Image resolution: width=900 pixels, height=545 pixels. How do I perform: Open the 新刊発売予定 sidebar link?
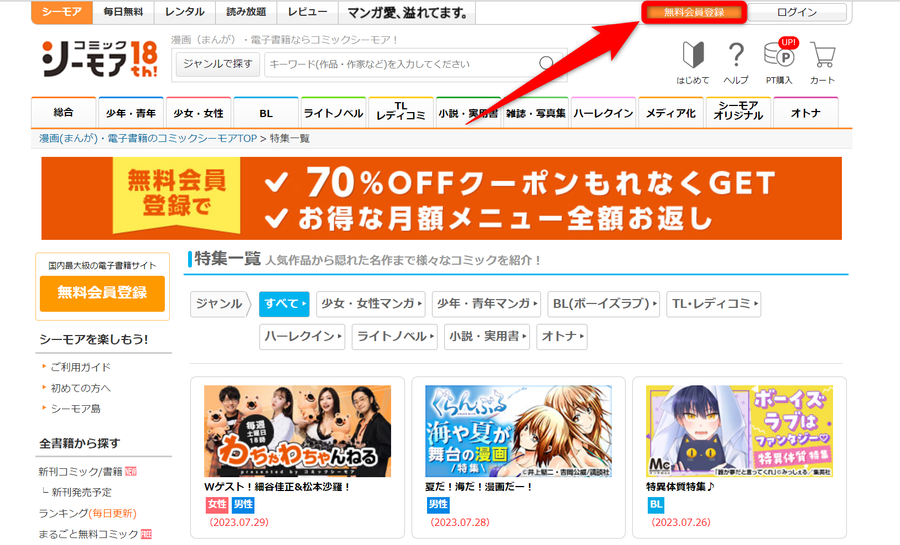click(x=82, y=492)
